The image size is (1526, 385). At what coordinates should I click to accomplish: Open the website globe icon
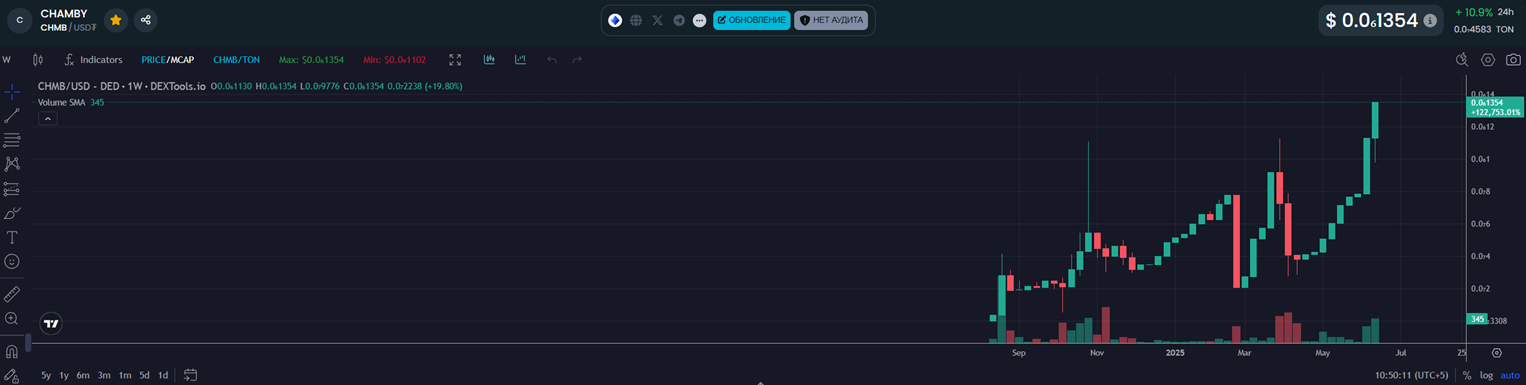tap(636, 20)
